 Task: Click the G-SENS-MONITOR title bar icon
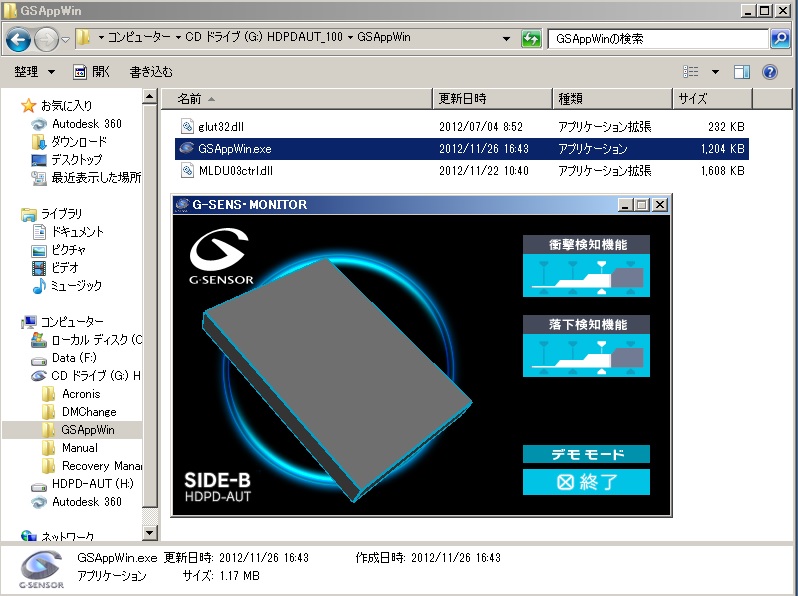(182, 205)
